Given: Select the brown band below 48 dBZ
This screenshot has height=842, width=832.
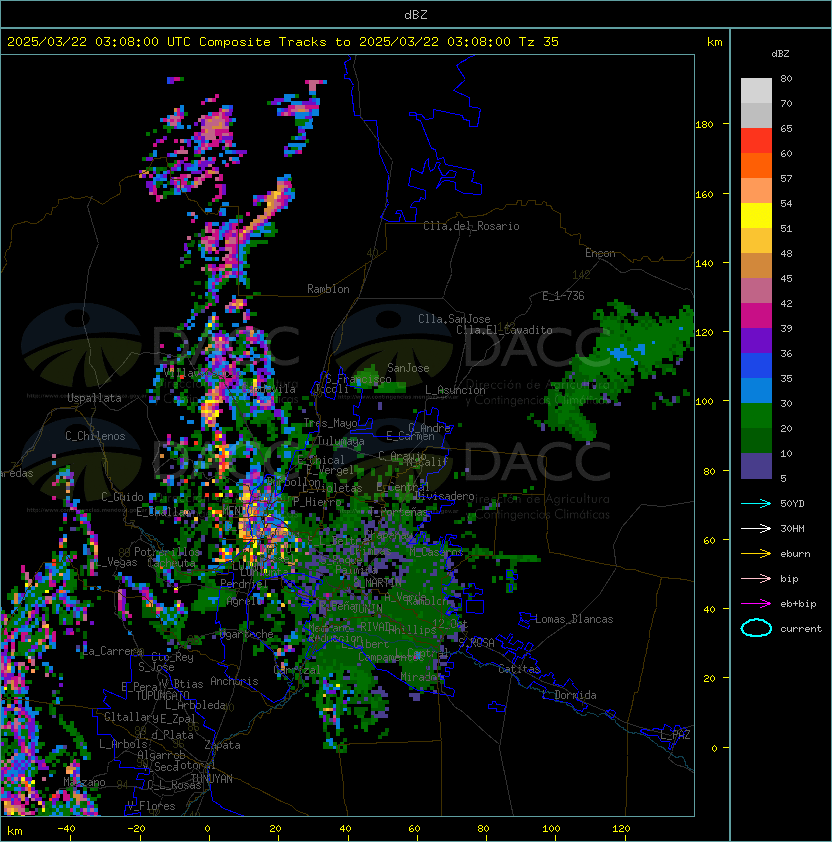Looking at the screenshot, I should 756,265.
